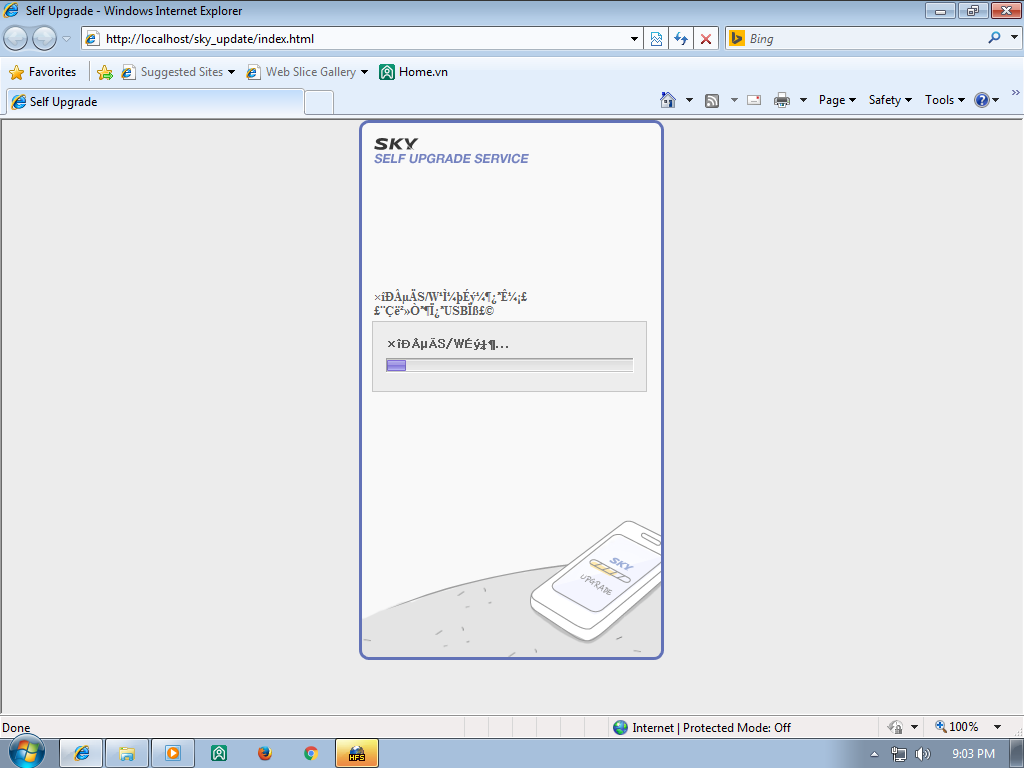The width and height of the screenshot is (1024, 768).
Task: Toggle the Compatibility View icon
Action: pyautogui.click(x=656, y=39)
